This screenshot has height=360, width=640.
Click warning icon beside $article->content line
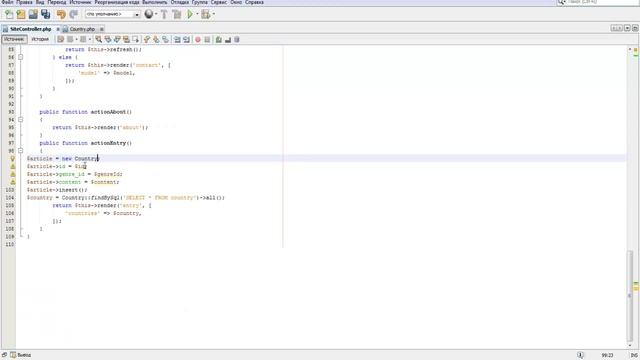13,182
